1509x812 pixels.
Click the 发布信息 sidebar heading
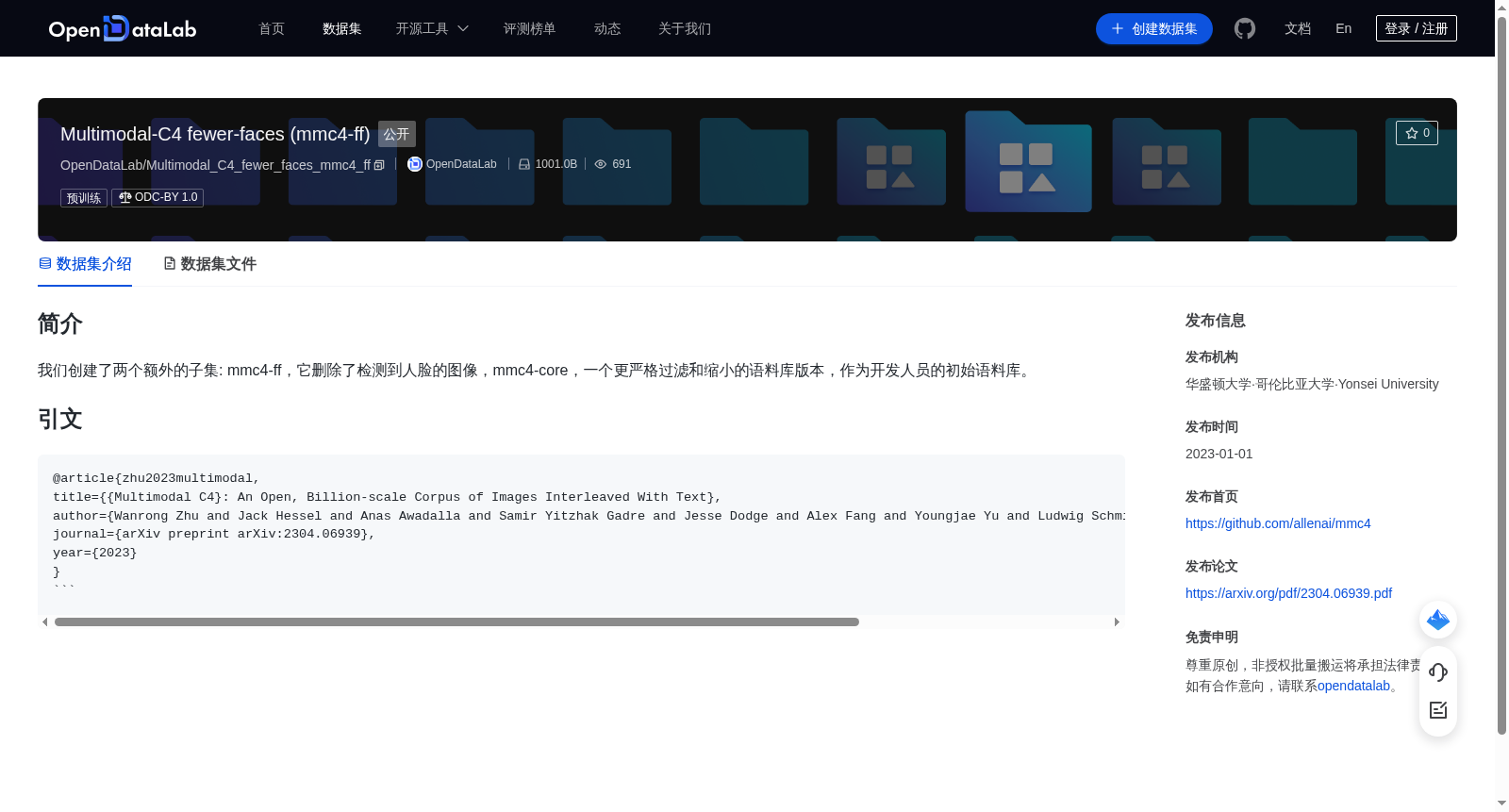tap(1216, 321)
